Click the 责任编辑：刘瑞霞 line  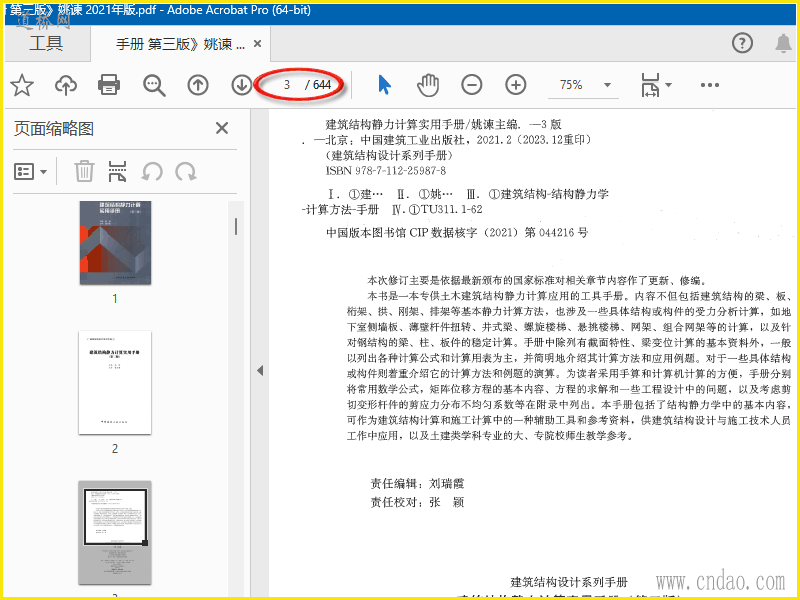click(x=417, y=483)
